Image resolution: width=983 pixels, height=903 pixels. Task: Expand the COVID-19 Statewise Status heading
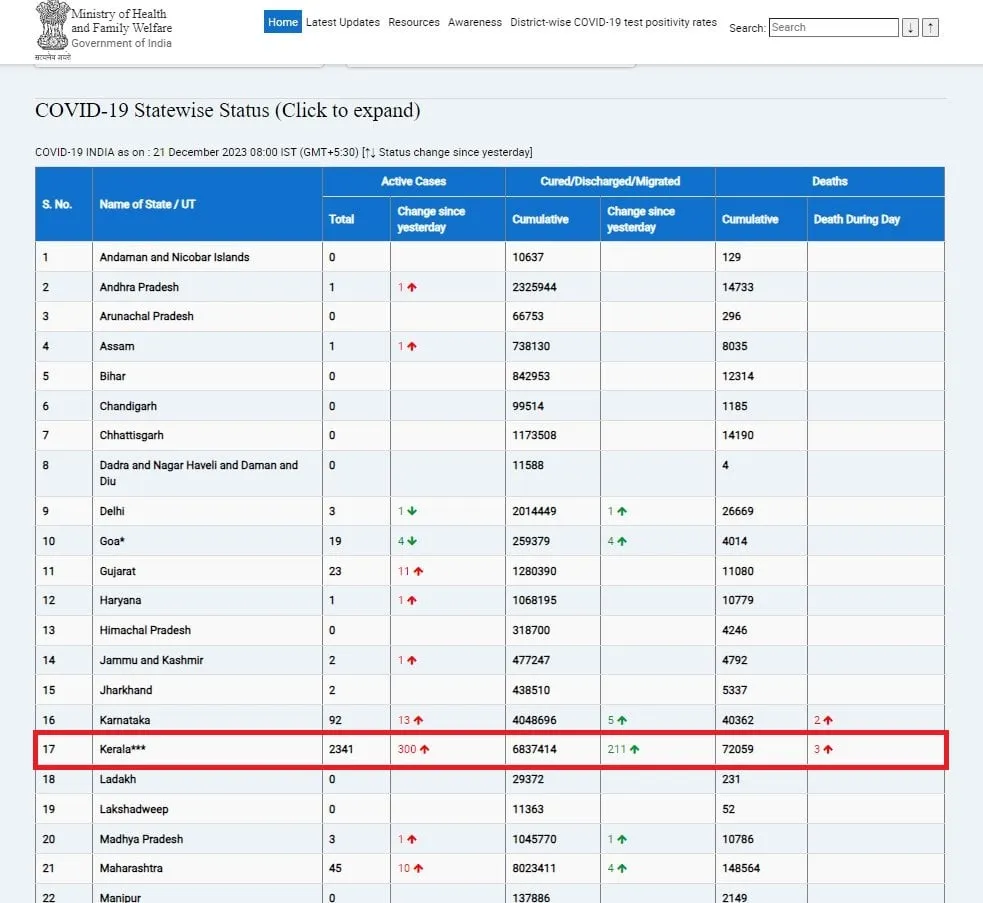click(228, 110)
